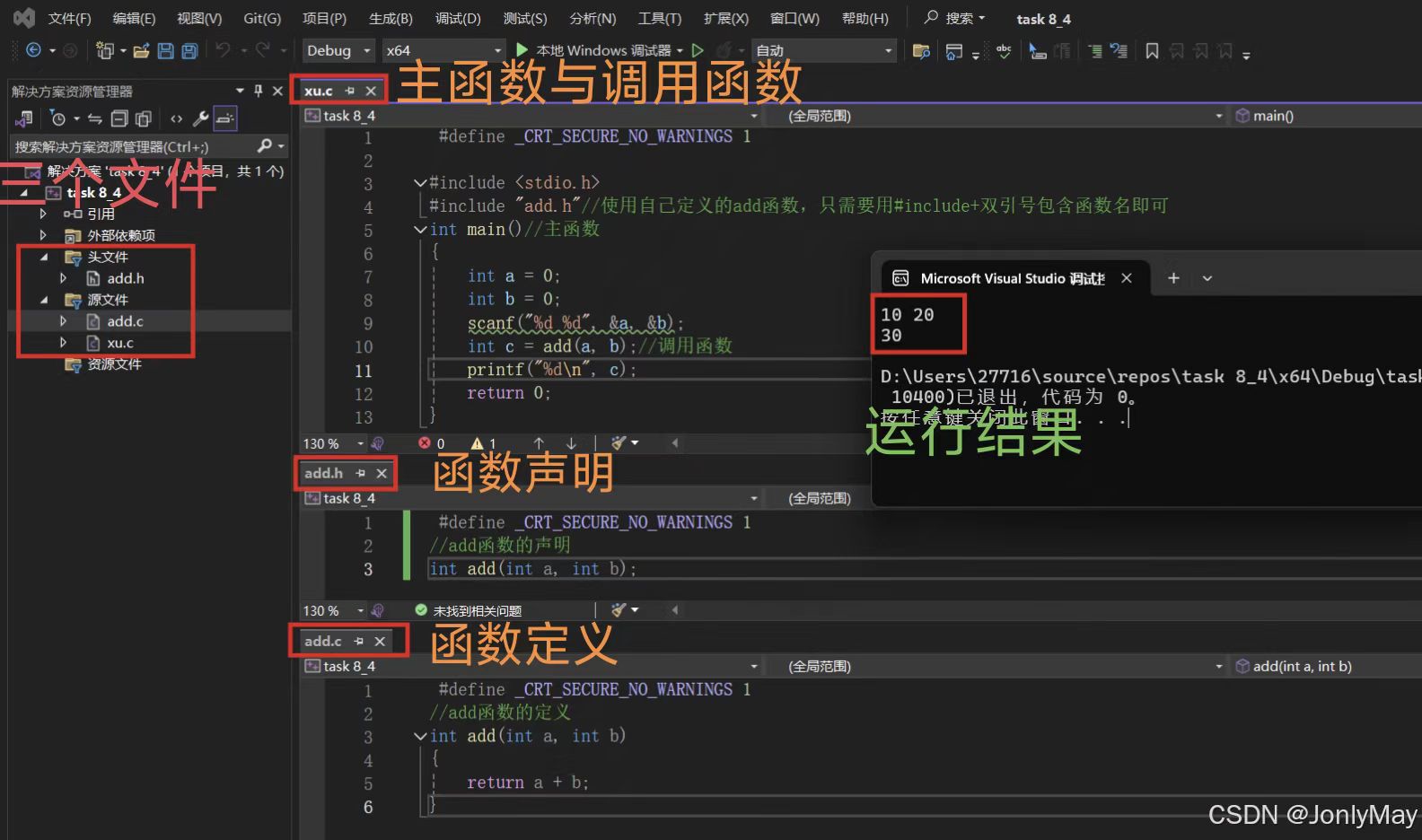The height and width of the screenshot is (840, 1422).
Task: Open the 工具(T) menu
Action: [x=660, y=18]
